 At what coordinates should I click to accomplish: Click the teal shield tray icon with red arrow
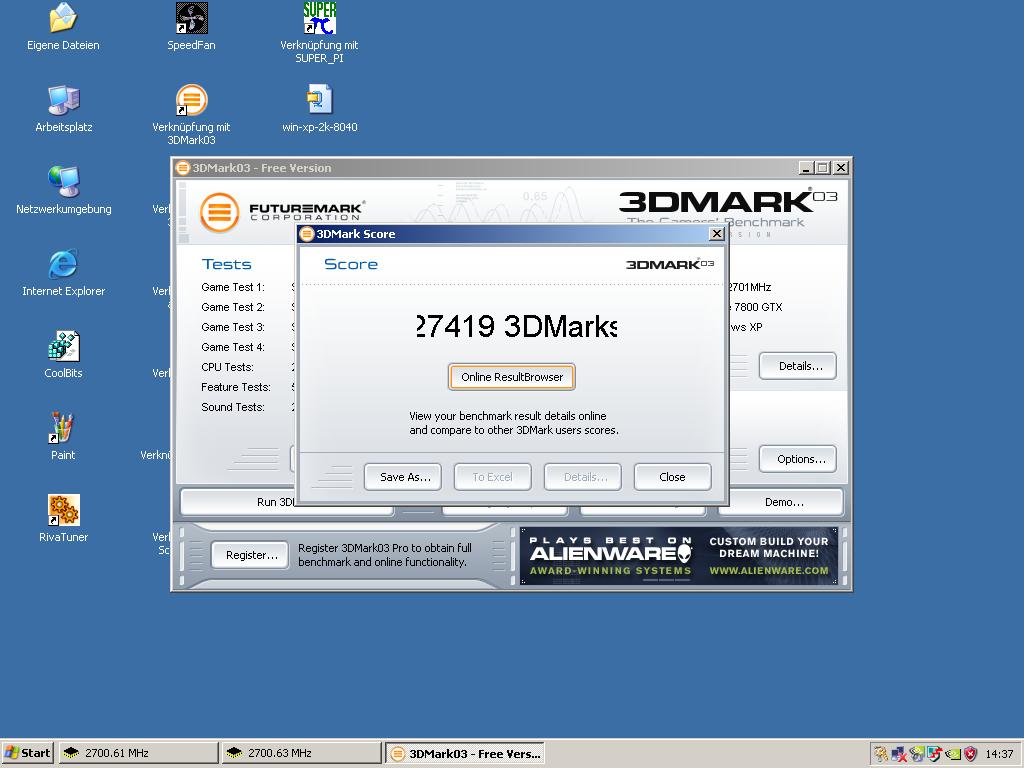[x=935, y=754]
